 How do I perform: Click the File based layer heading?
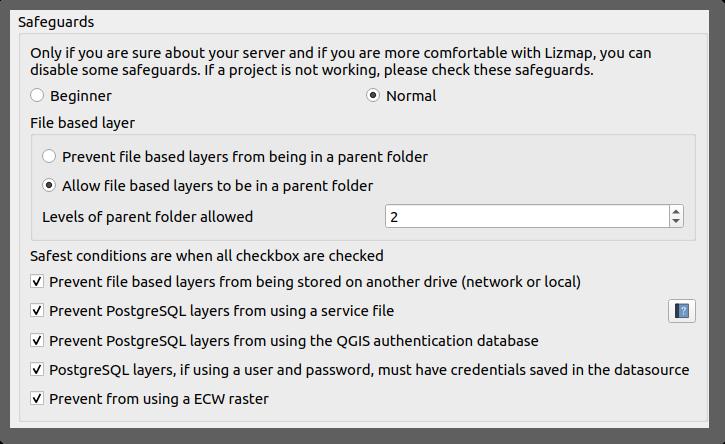(x=82, y=123)
